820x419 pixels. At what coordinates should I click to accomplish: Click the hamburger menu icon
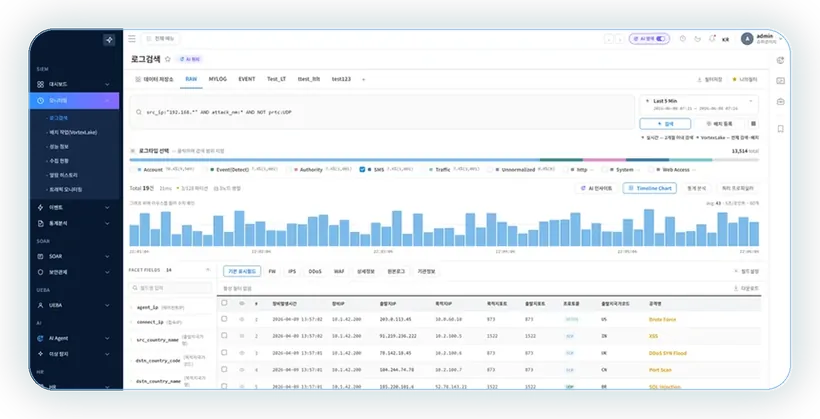point(132,39)
